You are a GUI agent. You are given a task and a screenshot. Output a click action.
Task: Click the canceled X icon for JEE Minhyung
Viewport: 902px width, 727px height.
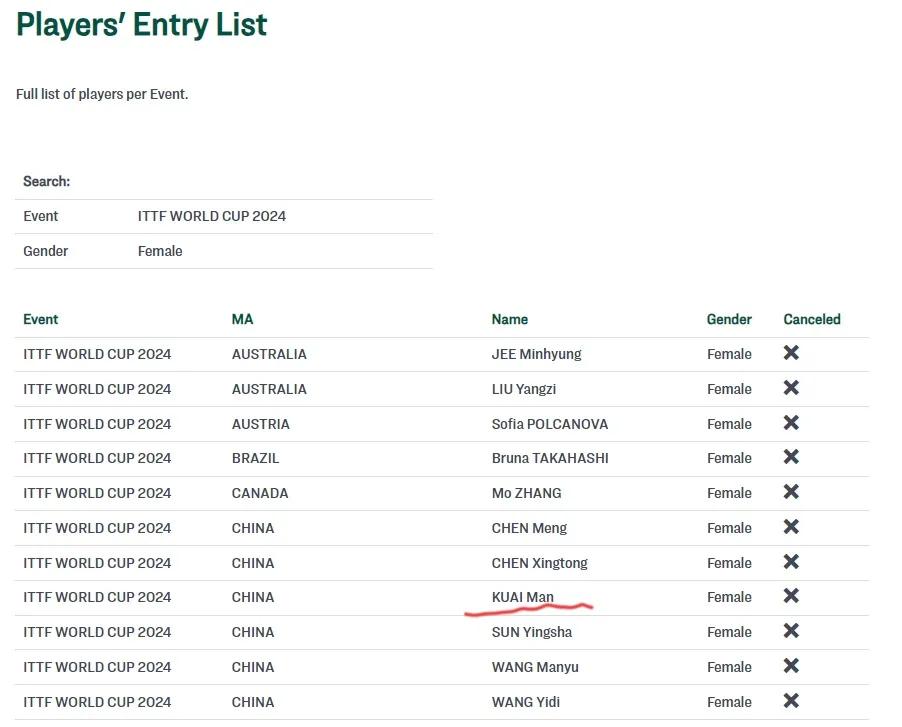(x=791, y=353)
